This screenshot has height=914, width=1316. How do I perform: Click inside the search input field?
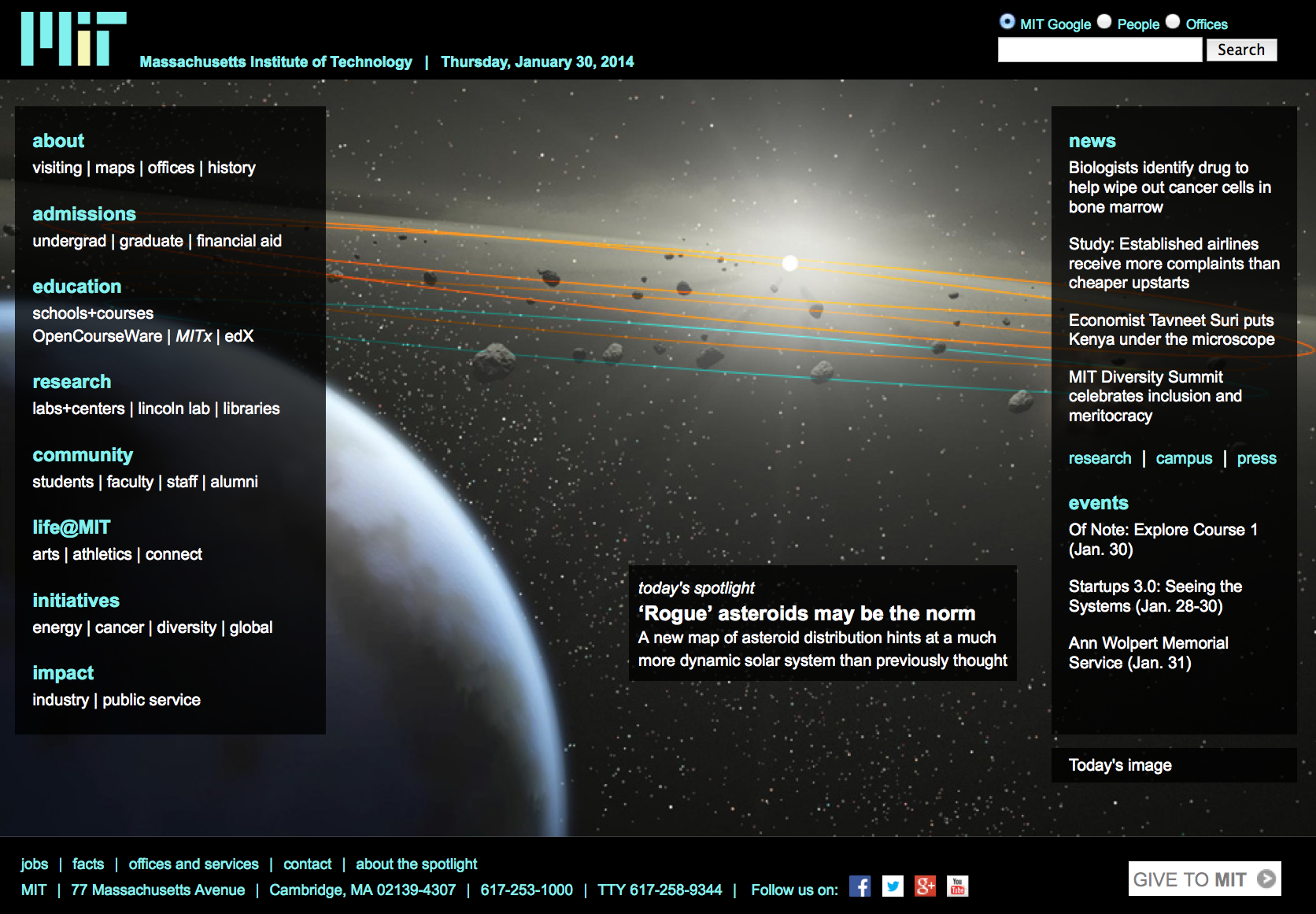point(1099,50)
